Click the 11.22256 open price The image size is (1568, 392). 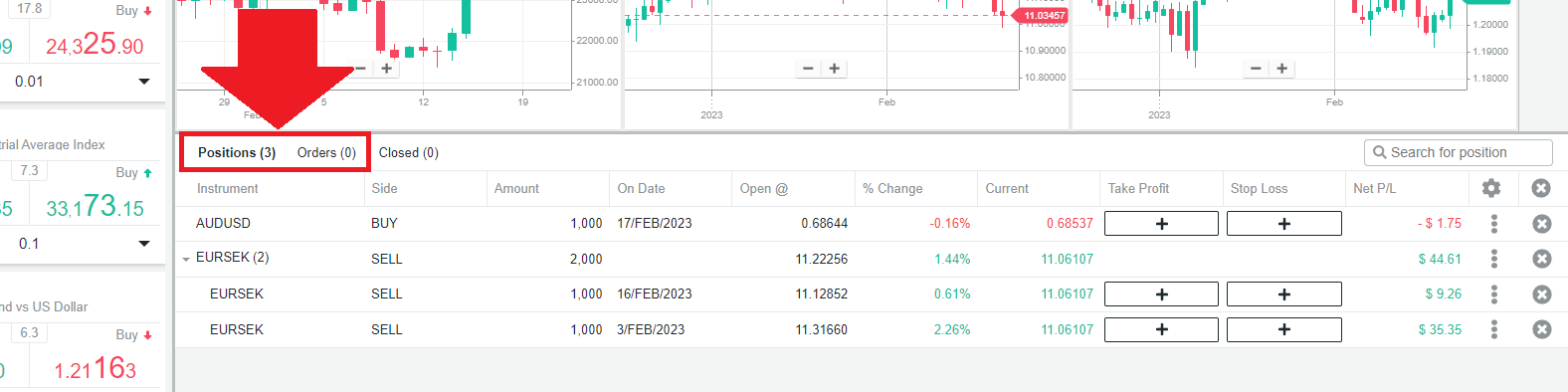(821, 259)
